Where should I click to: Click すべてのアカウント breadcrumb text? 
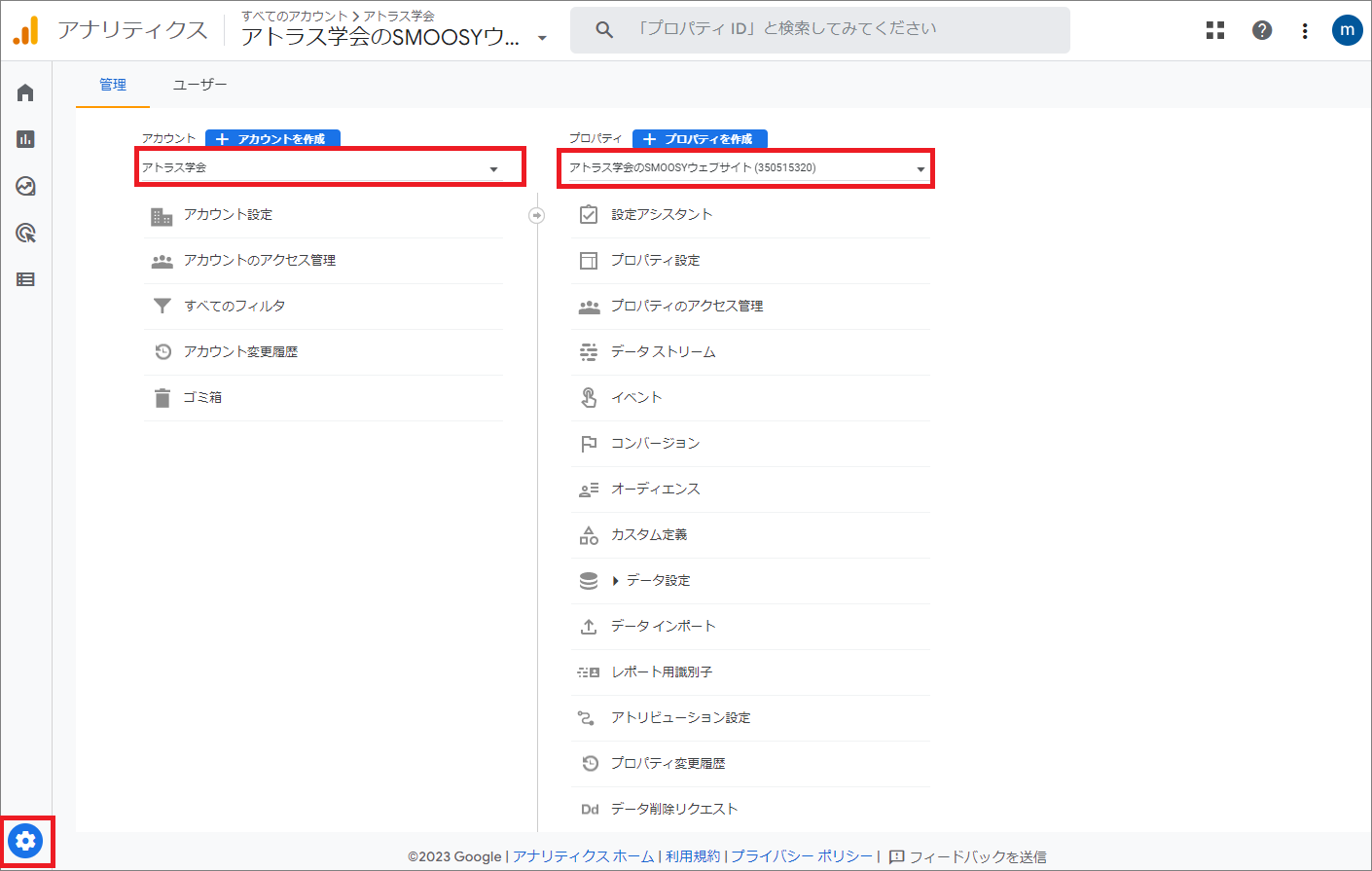pos(295,16)
